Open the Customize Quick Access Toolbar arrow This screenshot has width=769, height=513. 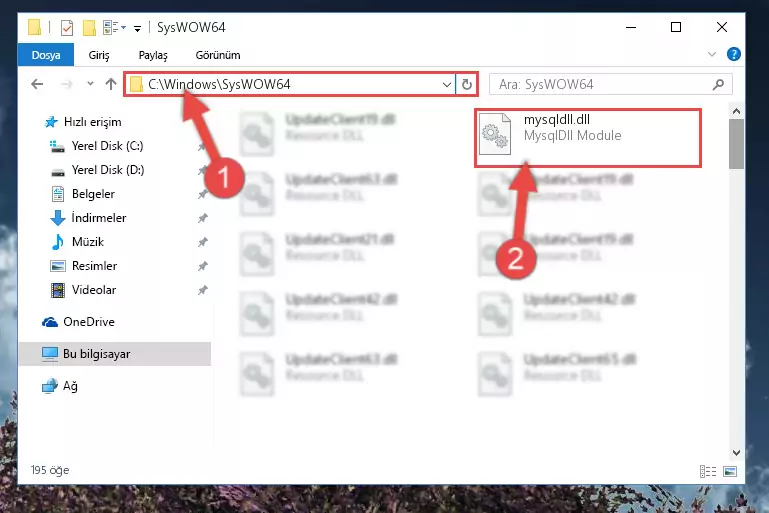(x=138, y=28)
